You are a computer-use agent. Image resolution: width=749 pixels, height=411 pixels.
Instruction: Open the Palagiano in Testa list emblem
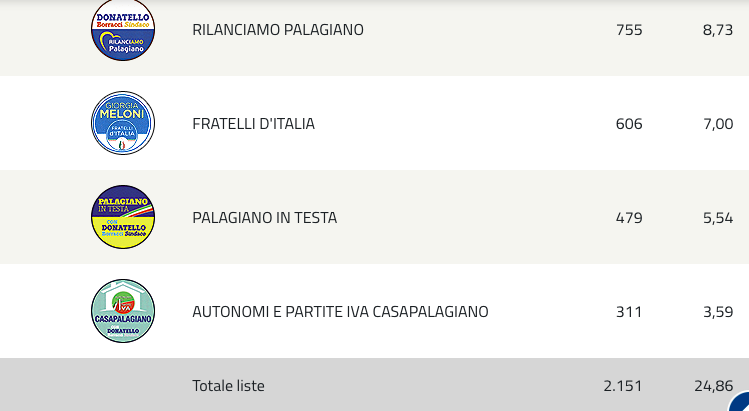[x=123, y=217]
